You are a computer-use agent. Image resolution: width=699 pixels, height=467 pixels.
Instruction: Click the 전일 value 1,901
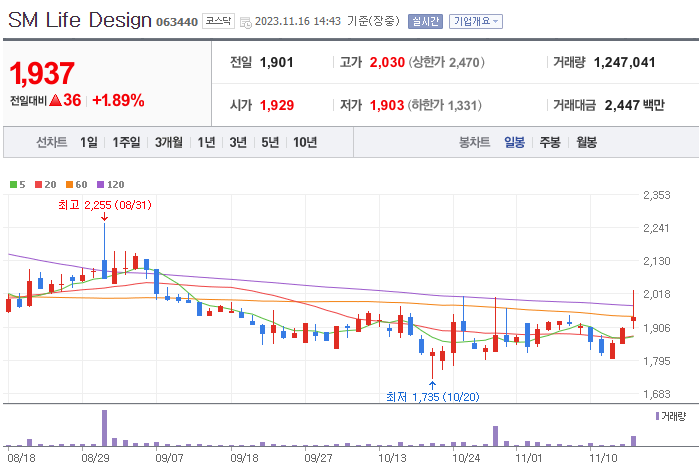coord(276,62)
